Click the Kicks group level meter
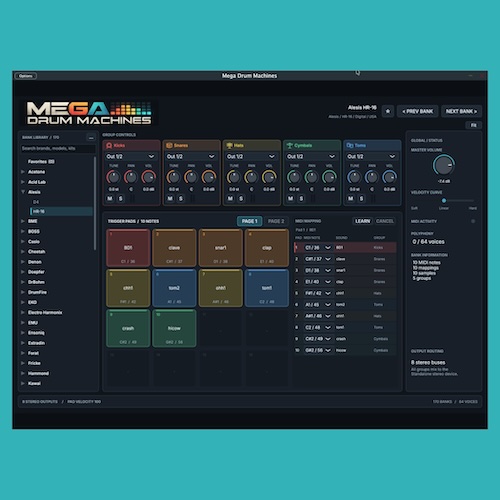 [x=132, y=199]
